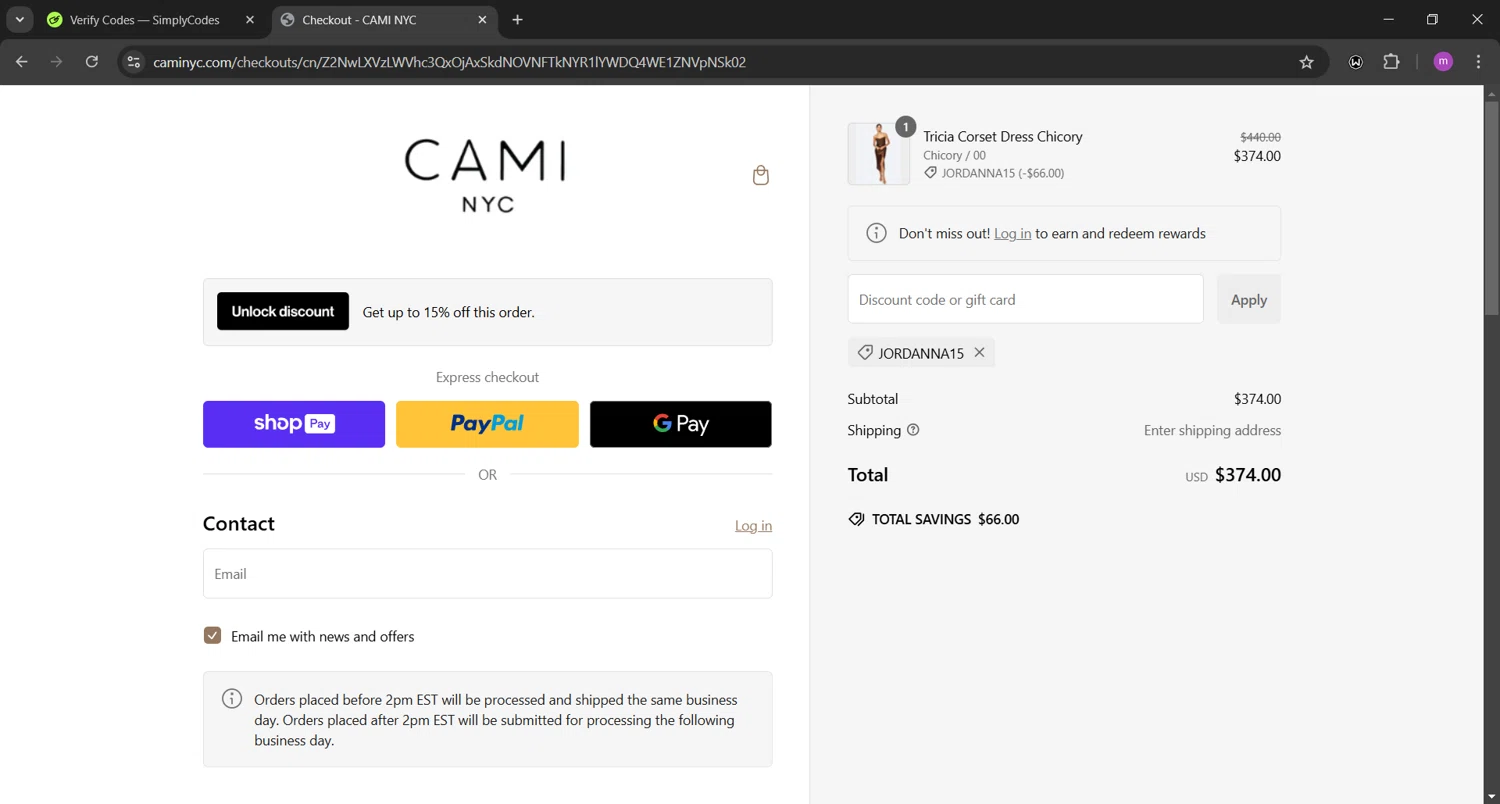Click the Tricia Corset Dress Chicory title
The image size is (1500, 804).
click(1003, 136)
